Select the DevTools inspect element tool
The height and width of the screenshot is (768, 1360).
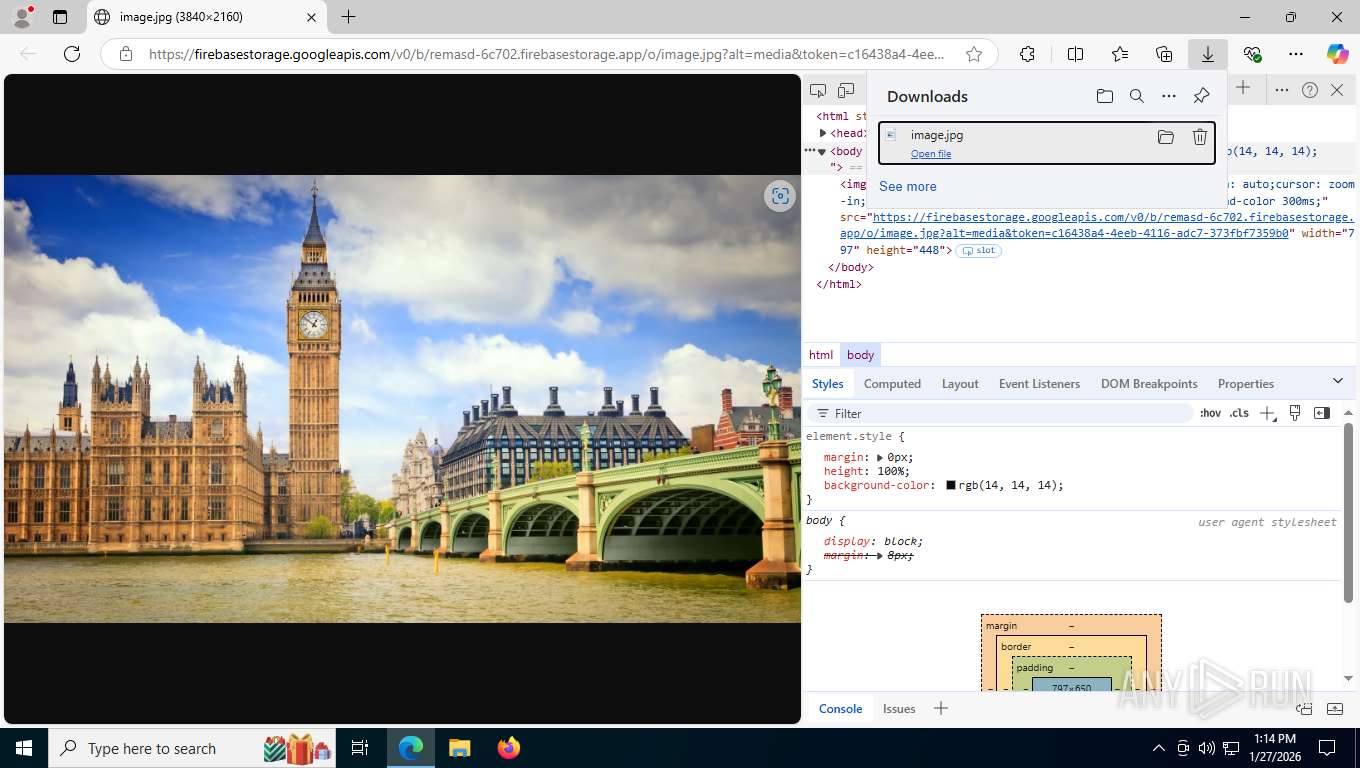pyautogui.click(x=818, y=90)
